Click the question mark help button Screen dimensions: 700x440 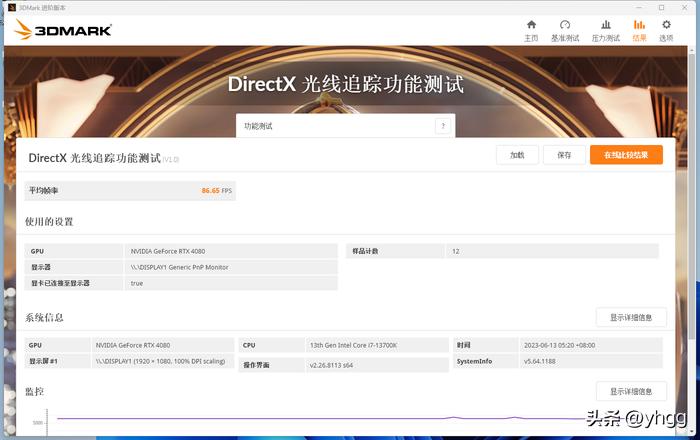443,126
